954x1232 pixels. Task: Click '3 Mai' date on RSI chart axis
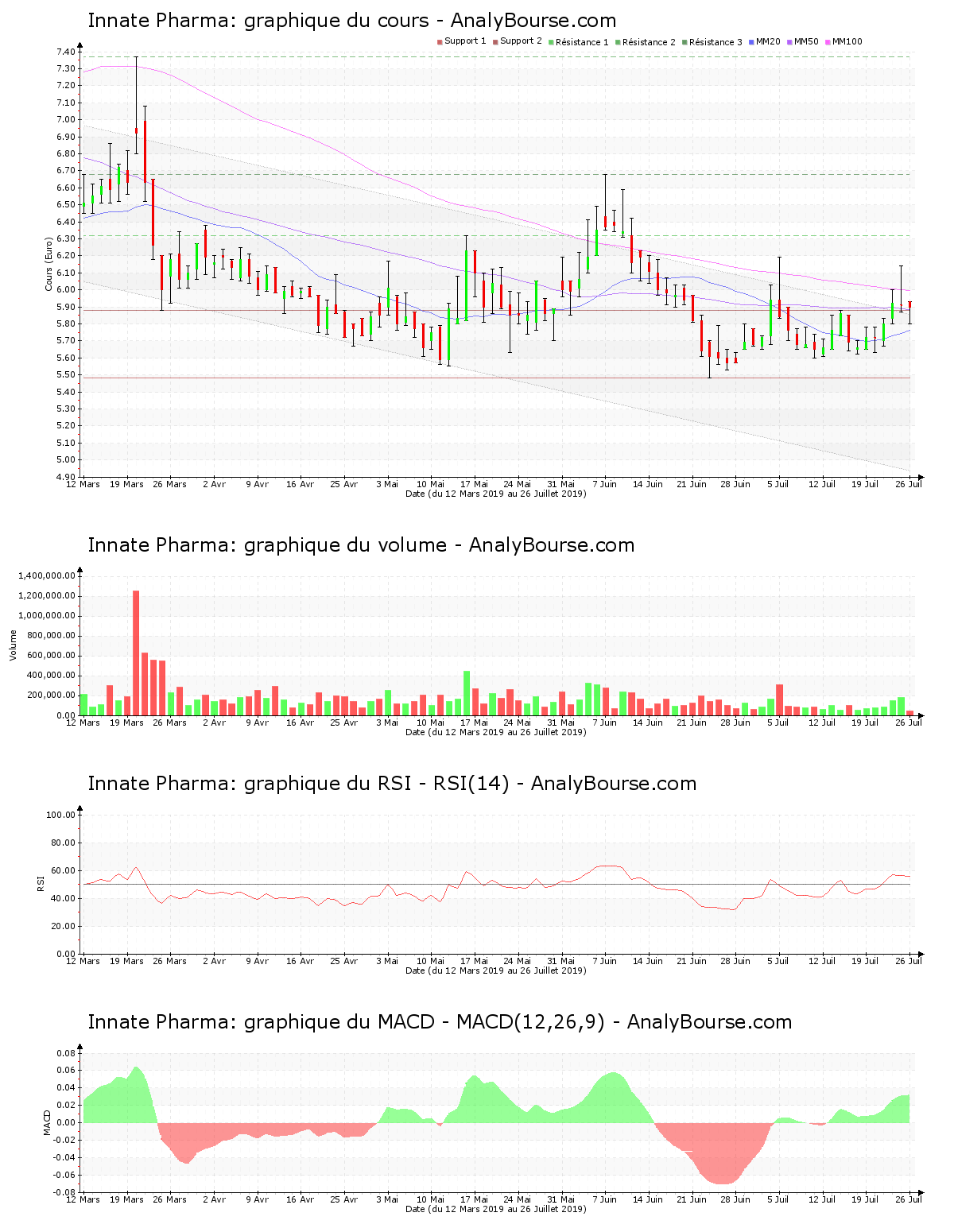pos(387,961)
